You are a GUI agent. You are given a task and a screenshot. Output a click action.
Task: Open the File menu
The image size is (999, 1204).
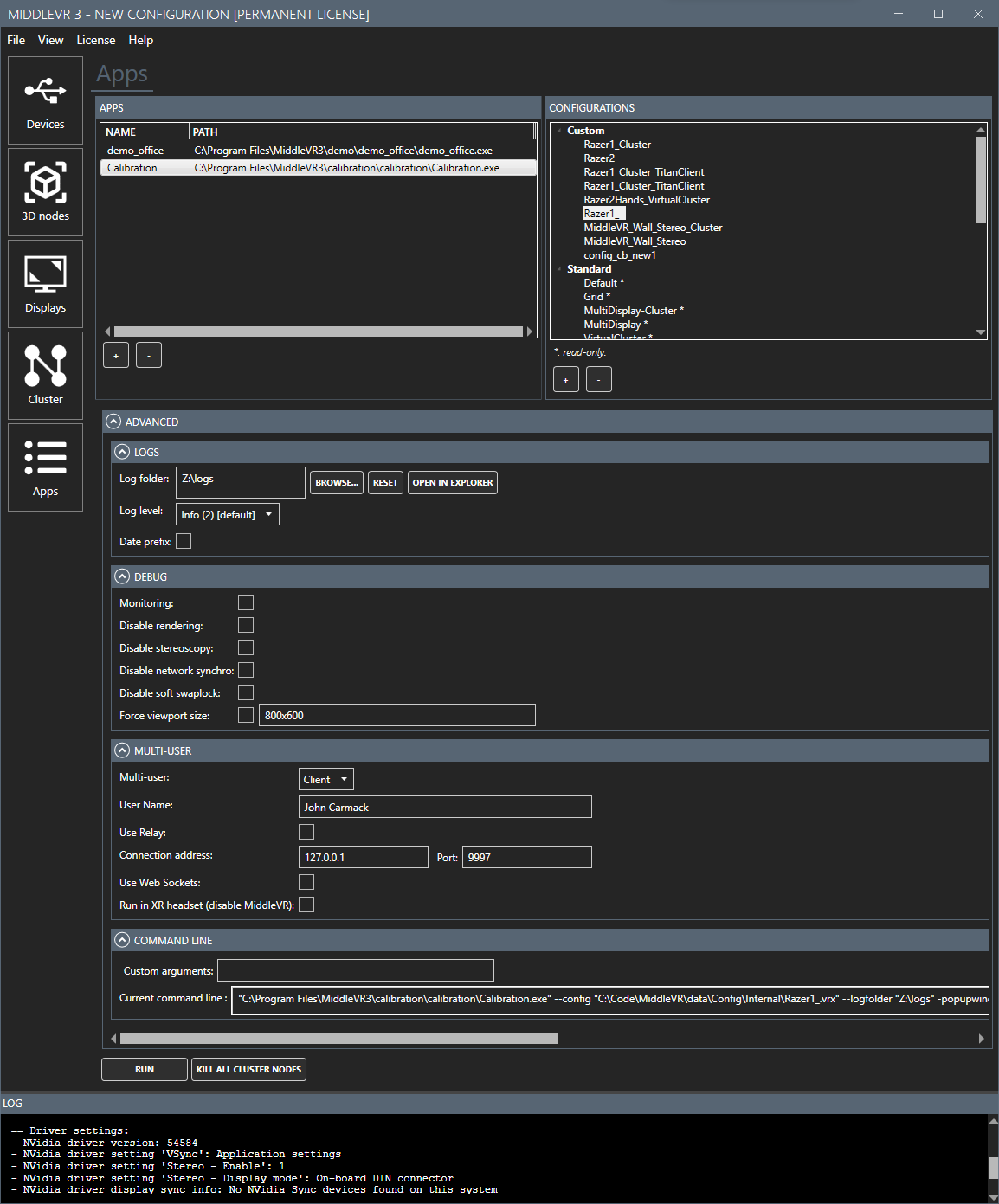(16, 40)
